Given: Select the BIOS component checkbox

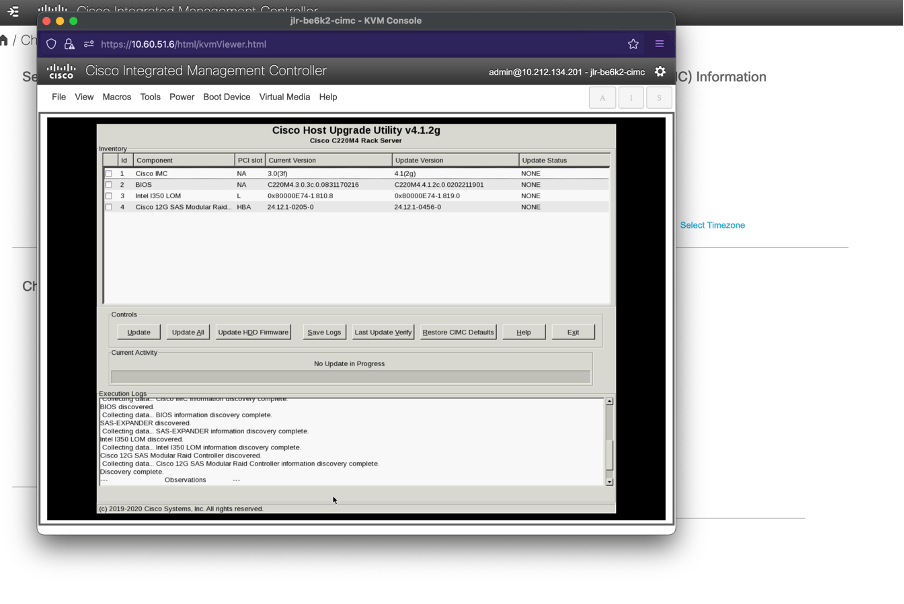Looking at the screenshot, I should click(x=109, y=185).
